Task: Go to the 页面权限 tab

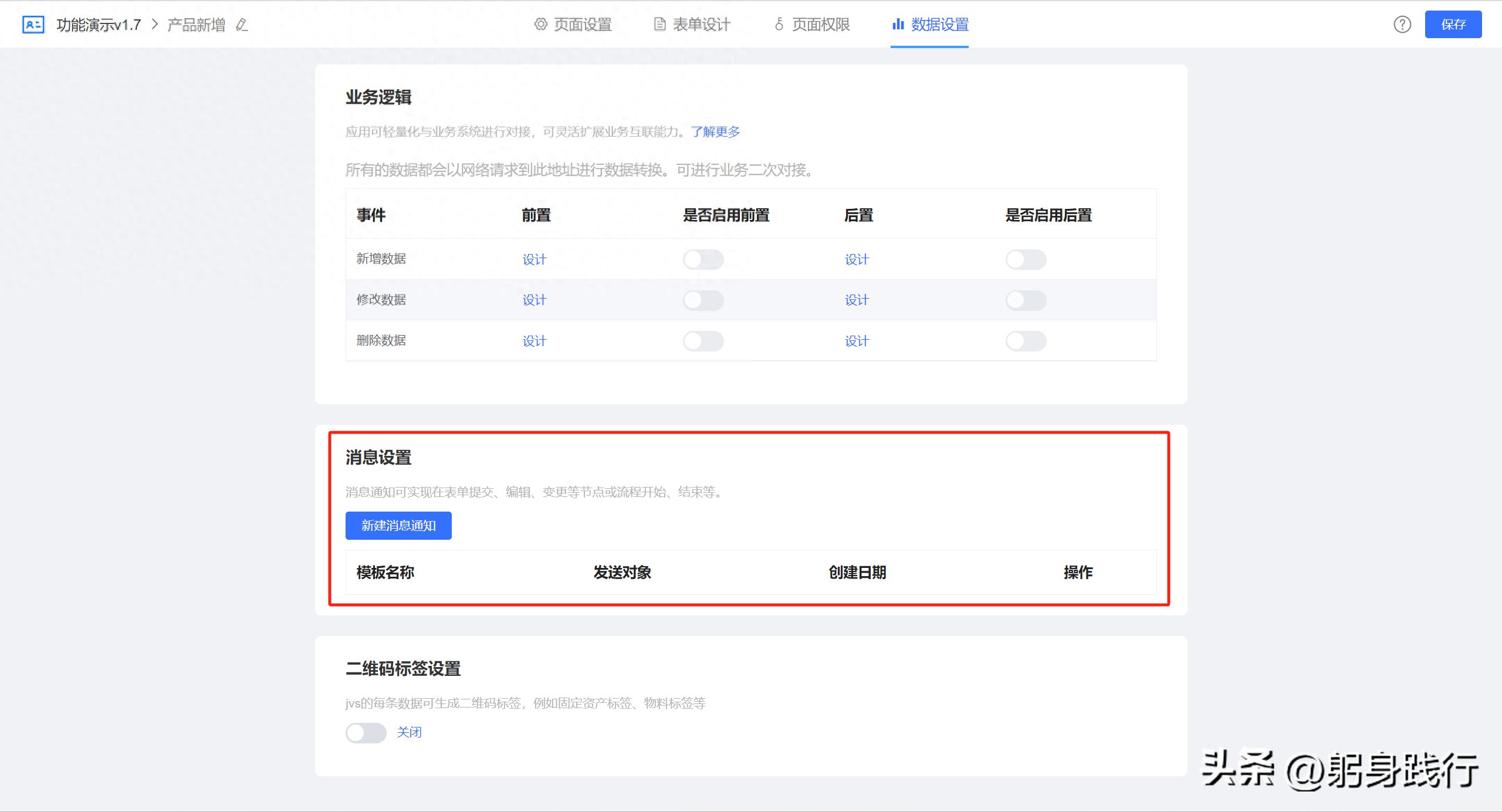Action: pos(812,25)
